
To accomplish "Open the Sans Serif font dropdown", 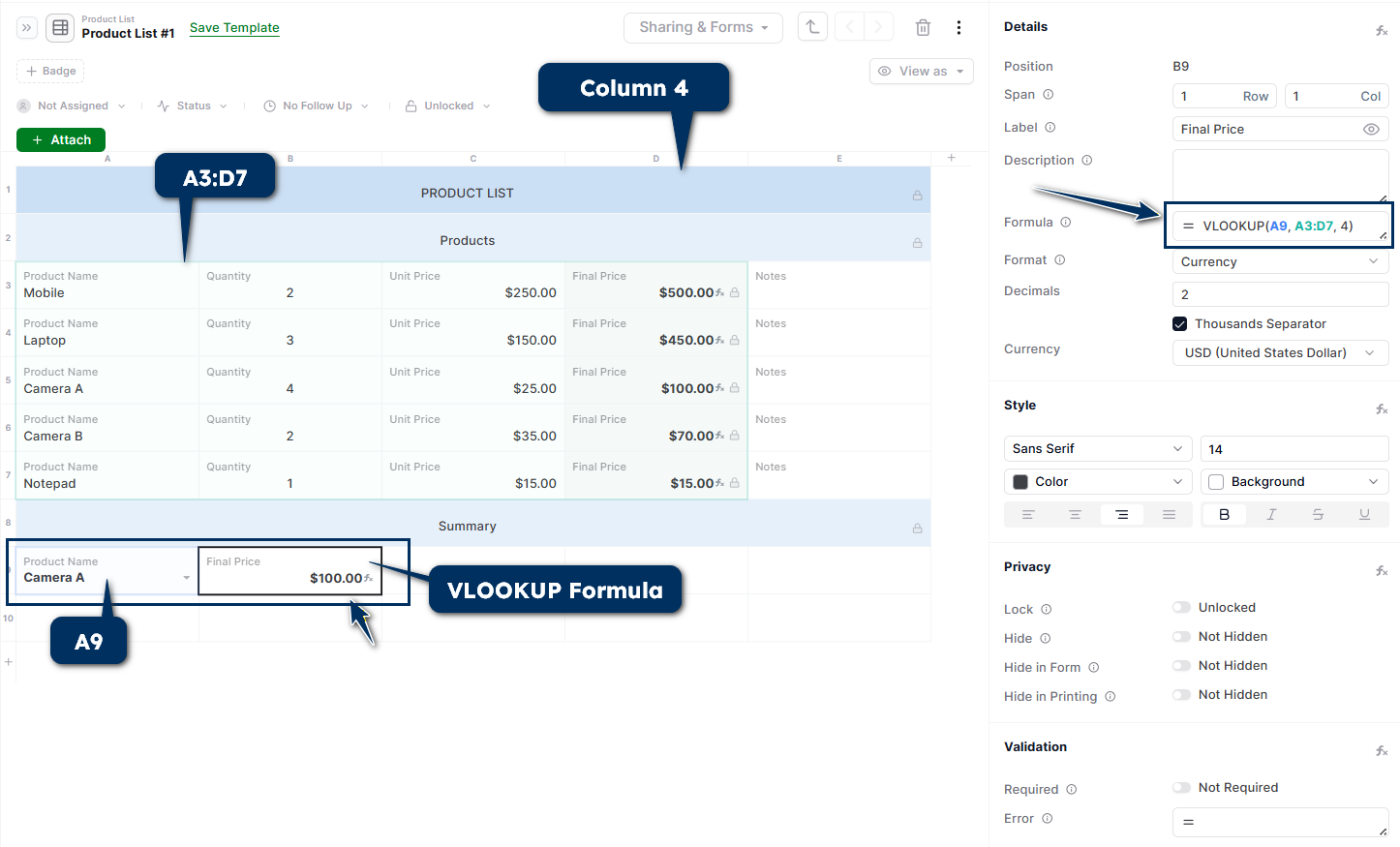I will point(1097,449).
